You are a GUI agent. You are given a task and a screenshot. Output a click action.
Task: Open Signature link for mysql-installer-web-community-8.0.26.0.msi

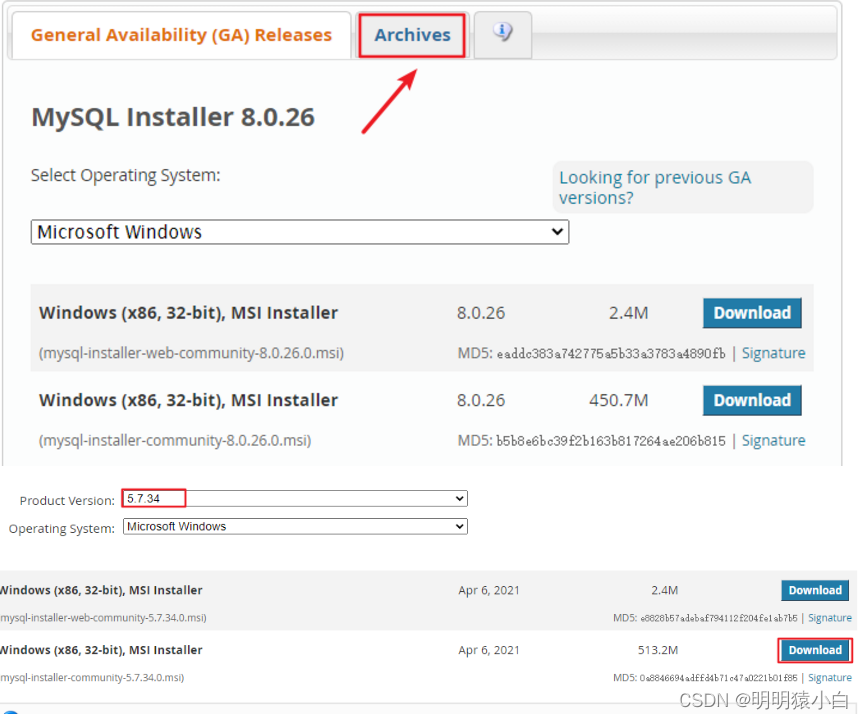coord(773,353)
